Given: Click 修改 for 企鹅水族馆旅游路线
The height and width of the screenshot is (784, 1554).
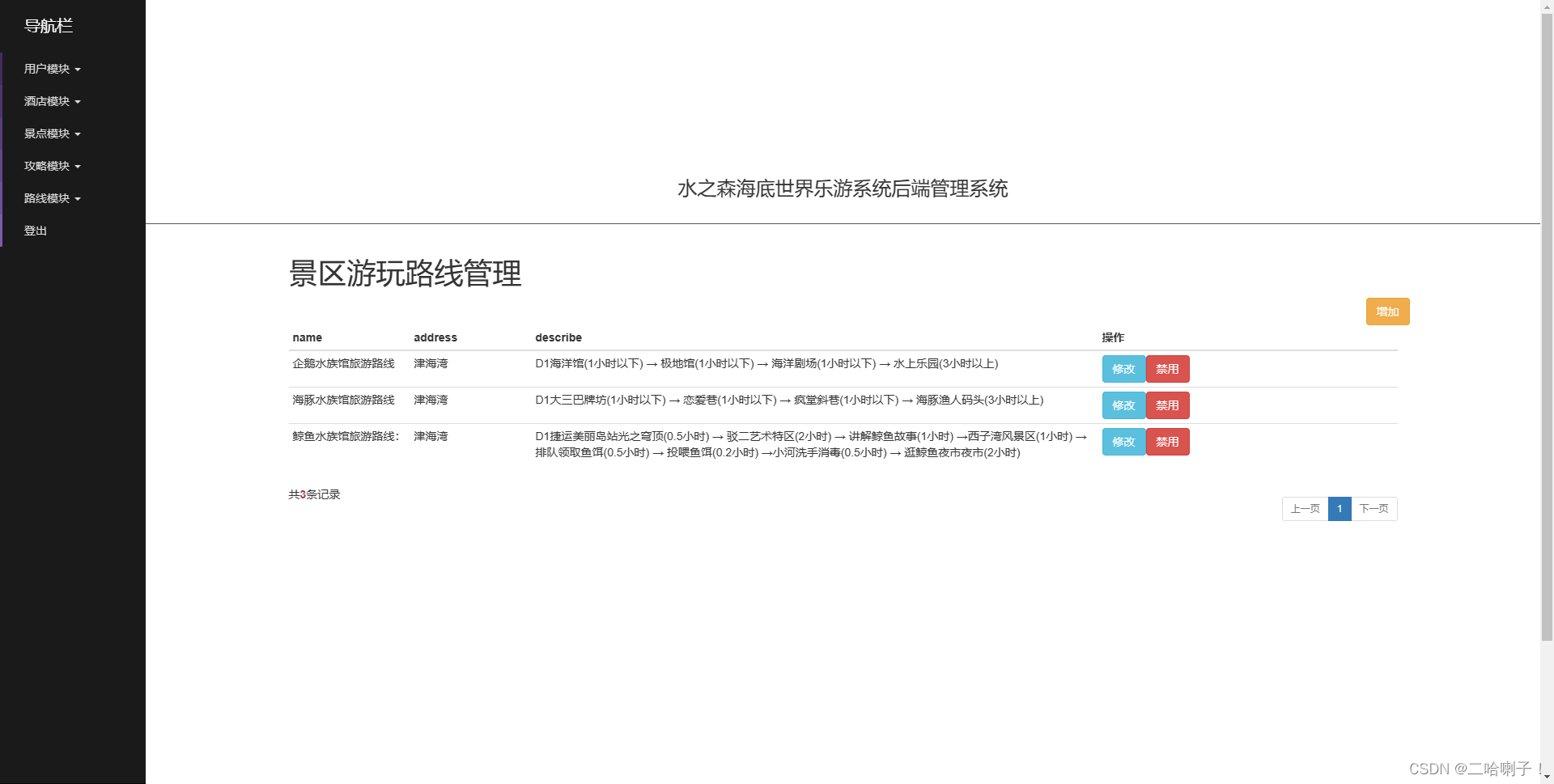Looking at the screenshot, I should [x=1123, y=369].
